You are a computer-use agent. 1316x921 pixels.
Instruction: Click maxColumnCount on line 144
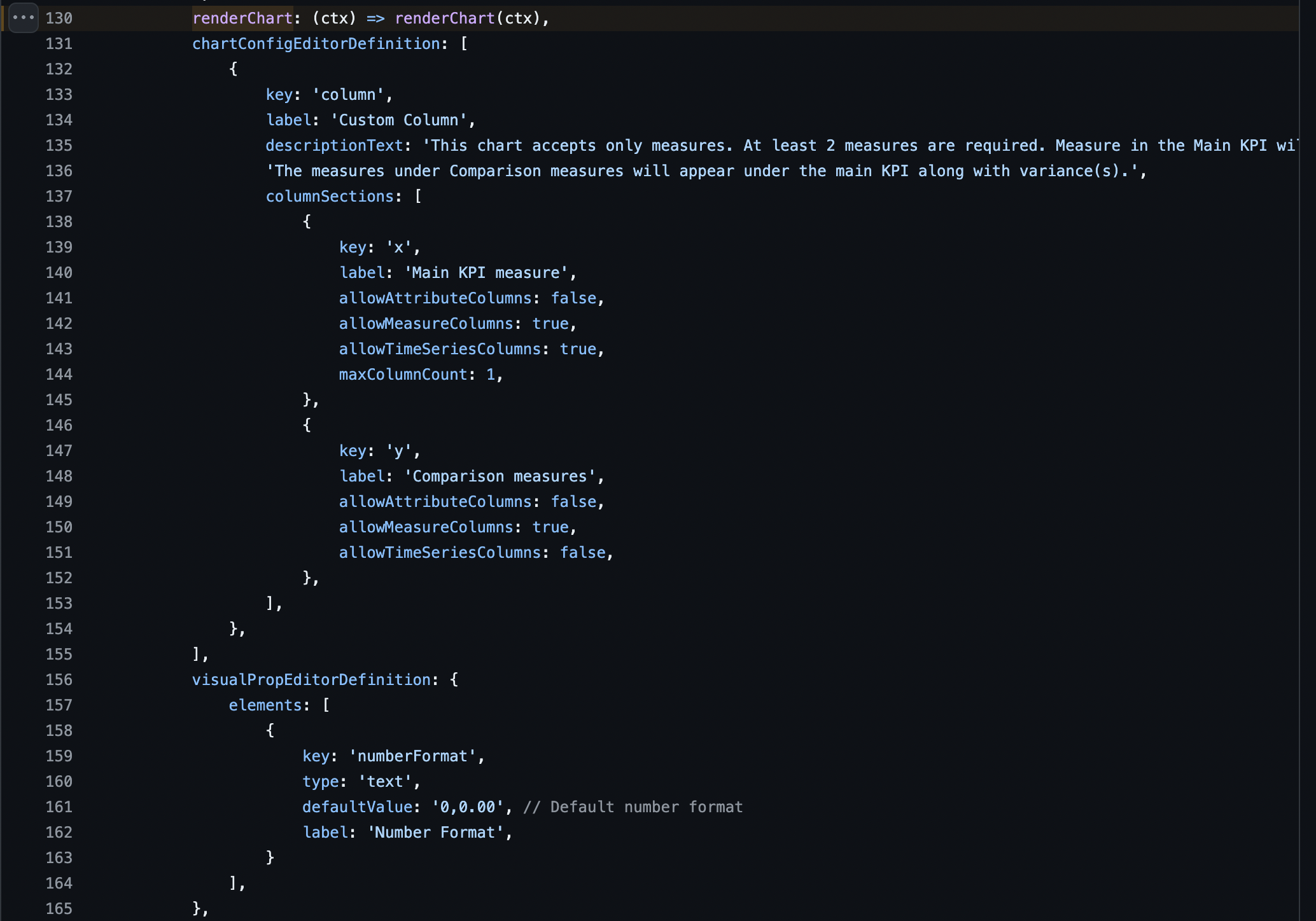point(403,374)
